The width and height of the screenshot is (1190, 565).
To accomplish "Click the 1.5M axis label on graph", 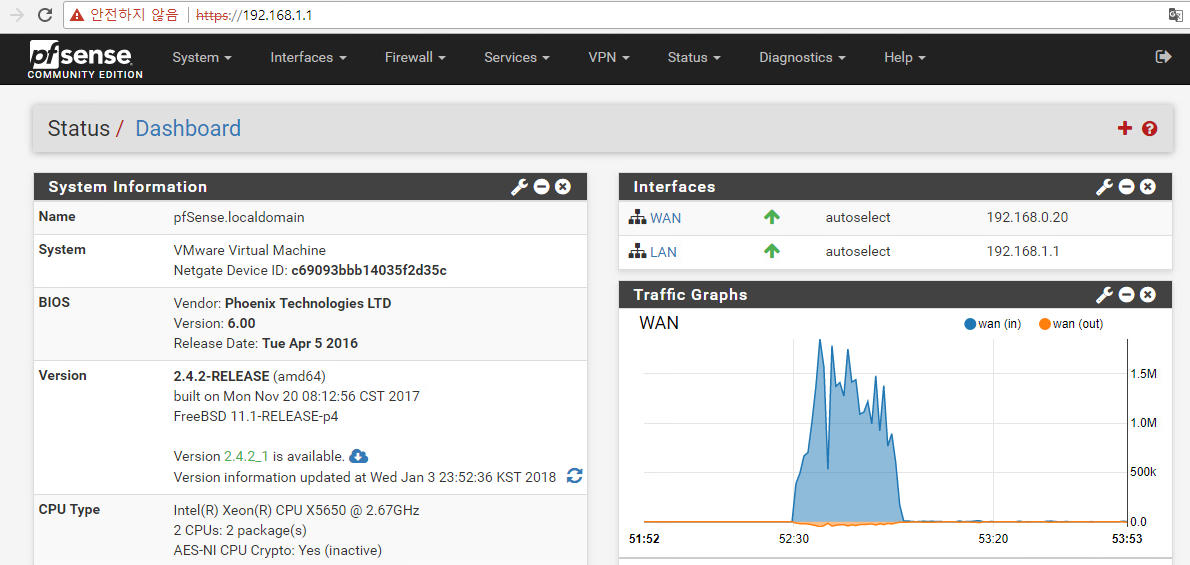I will click(1143, 374).
